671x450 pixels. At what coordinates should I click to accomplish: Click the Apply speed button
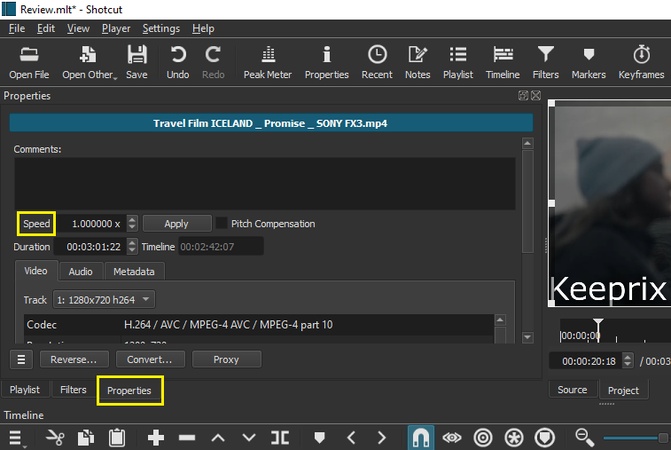176,223
